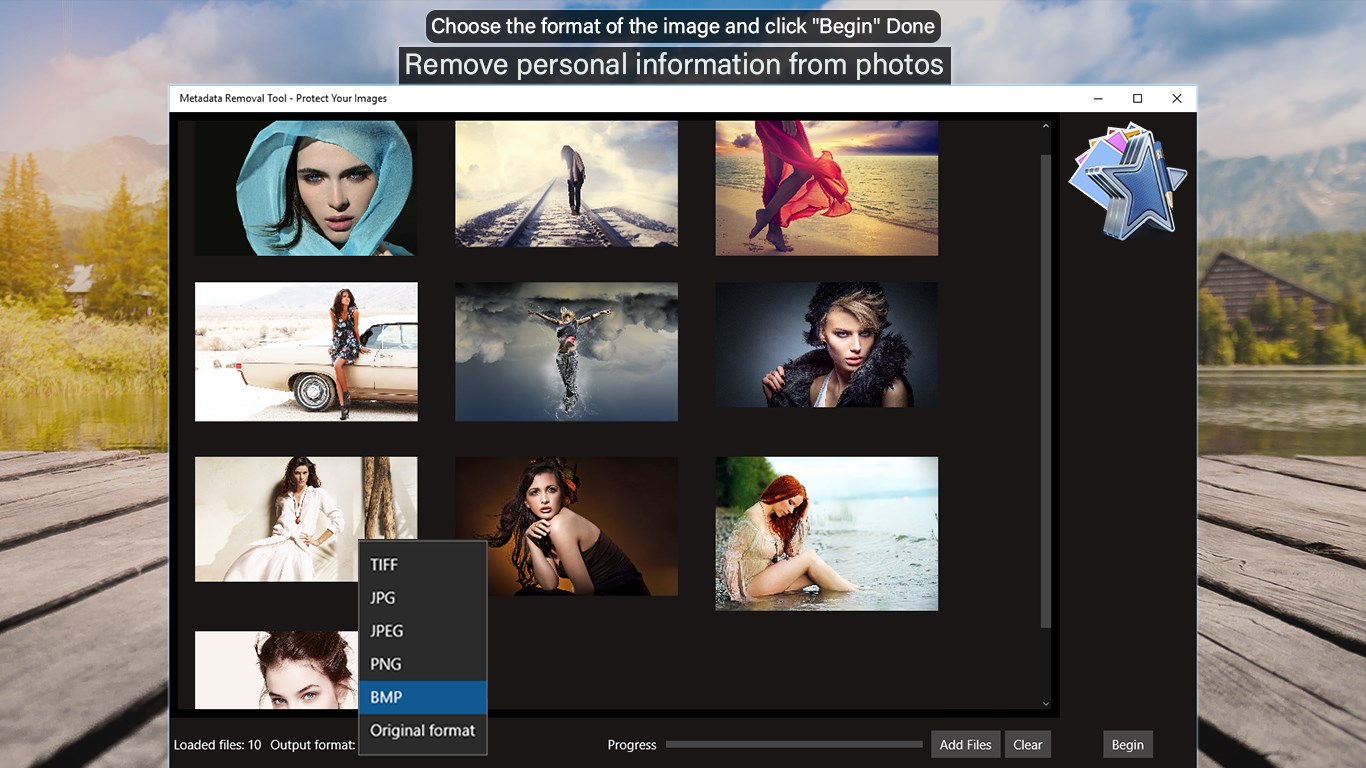Image resolution: width=1366 pixels, height=768 pixels.
Task: Choose the highlighted BMP option
Action: click(422, 697)
